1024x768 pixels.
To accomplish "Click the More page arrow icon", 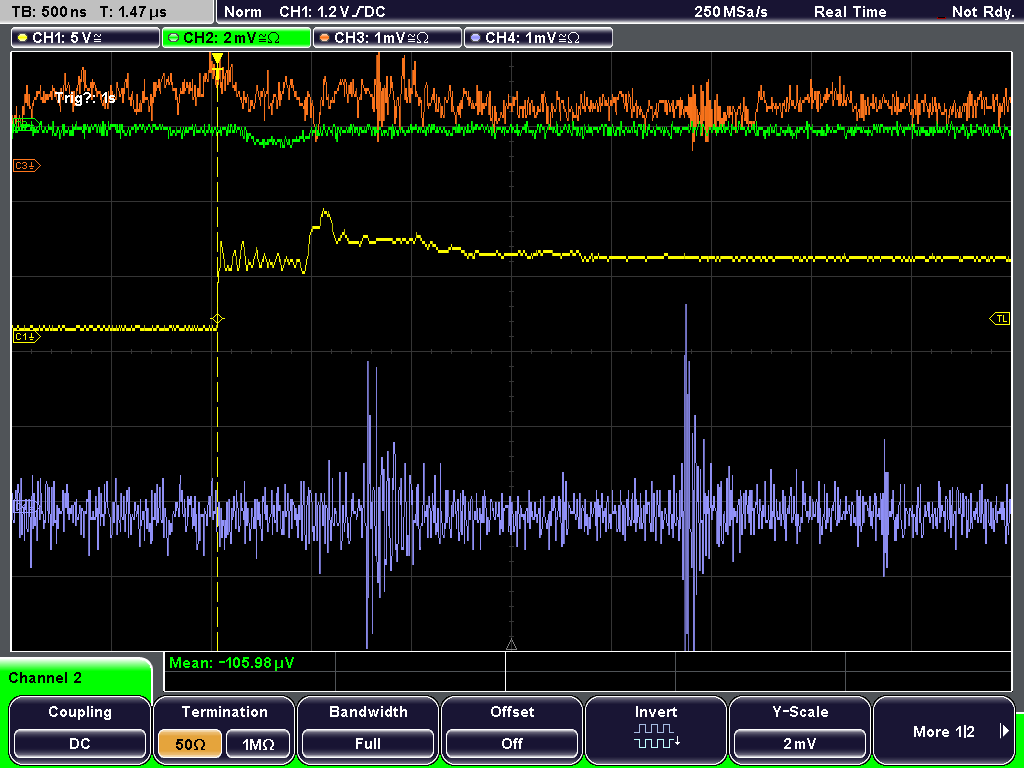I will point(1004,731).
